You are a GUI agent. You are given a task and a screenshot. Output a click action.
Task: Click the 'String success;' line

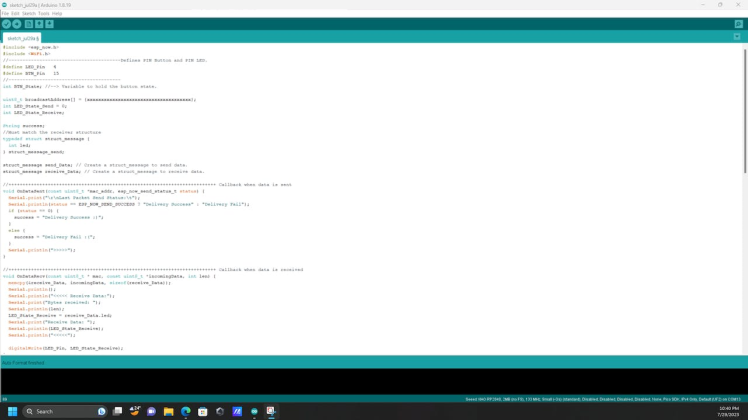click(24, 126)
